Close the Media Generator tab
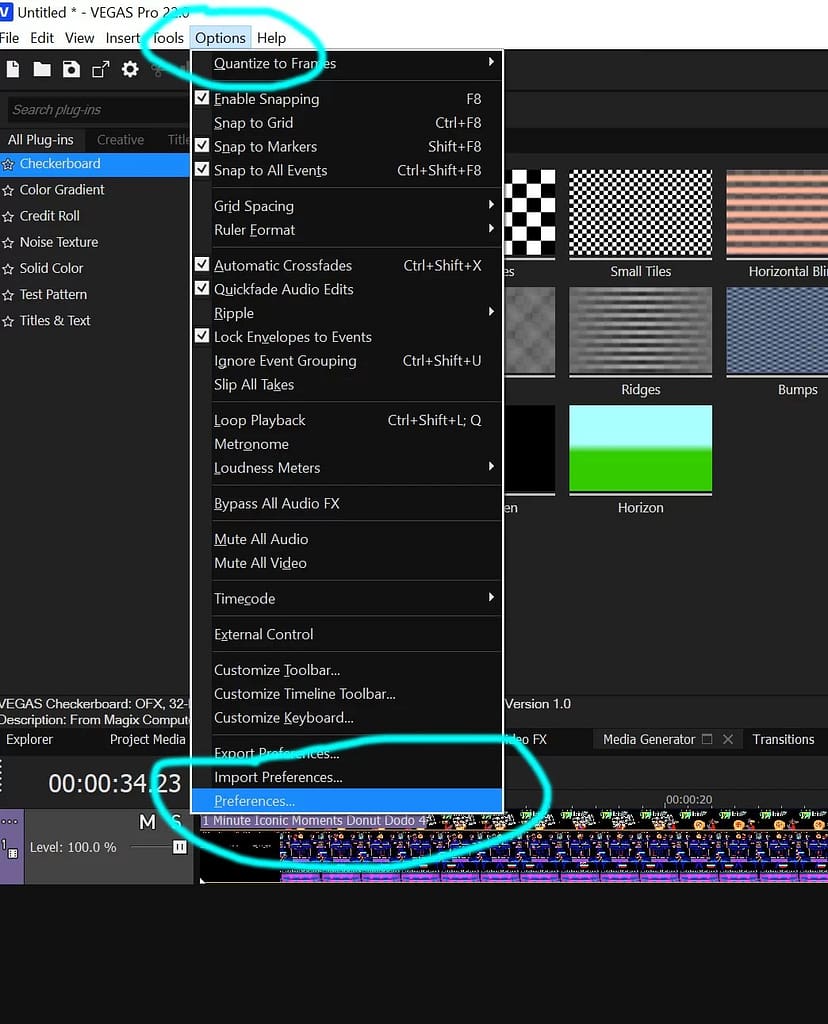This screenshot has width=828, height=1024. [728, 739]
